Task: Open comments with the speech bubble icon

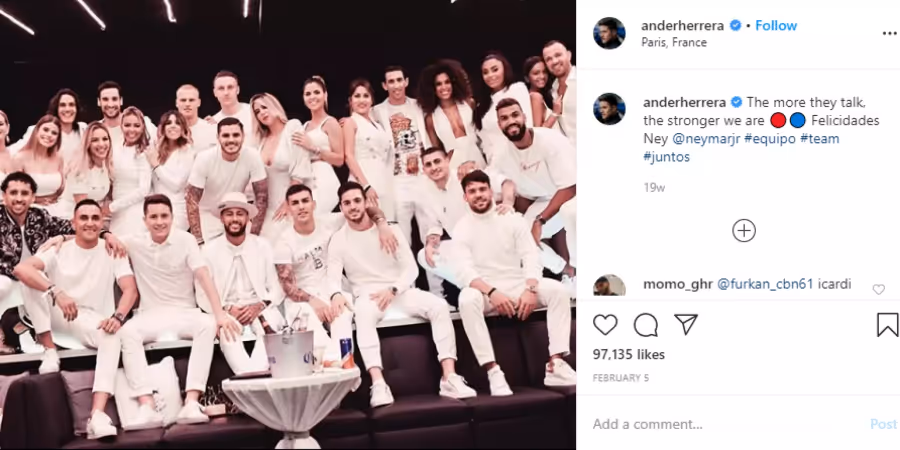Action: (x=646, y=325)
